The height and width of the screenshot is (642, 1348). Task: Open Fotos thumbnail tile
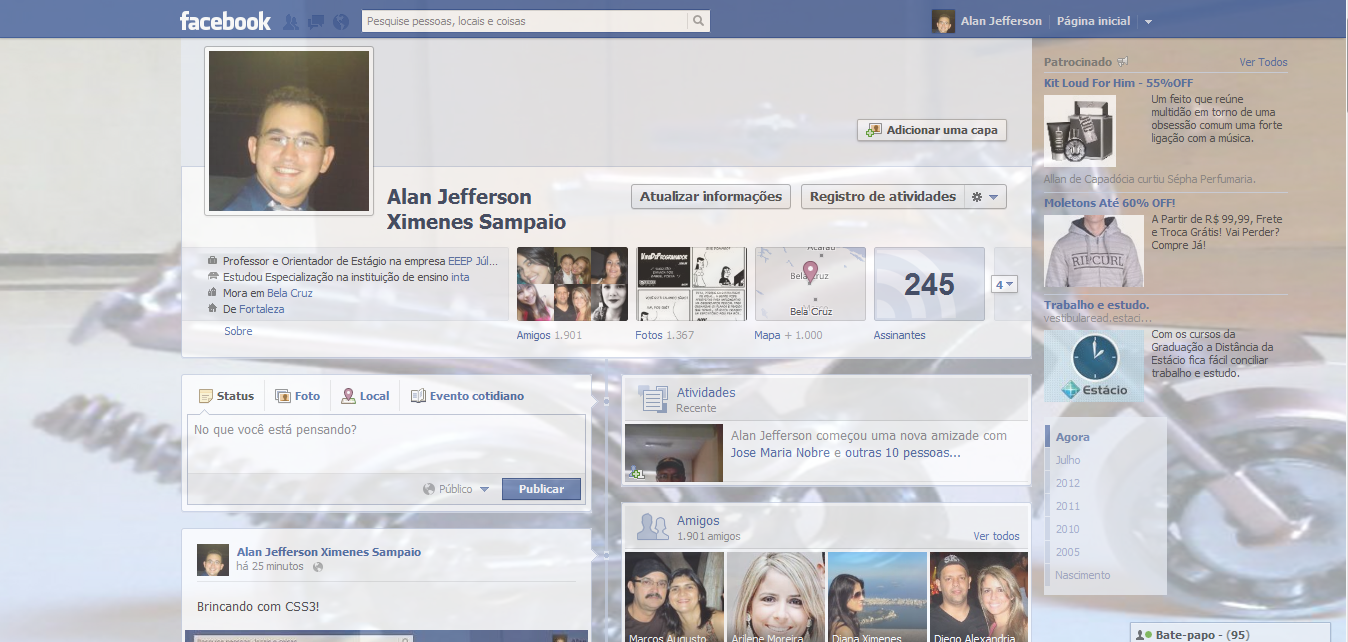click(691, 284)
